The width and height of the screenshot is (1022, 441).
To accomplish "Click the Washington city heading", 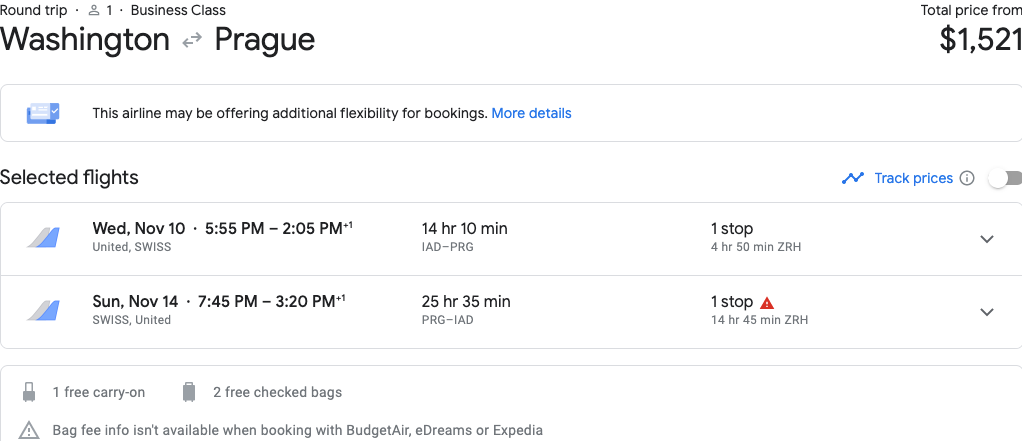I will (85, 40).
